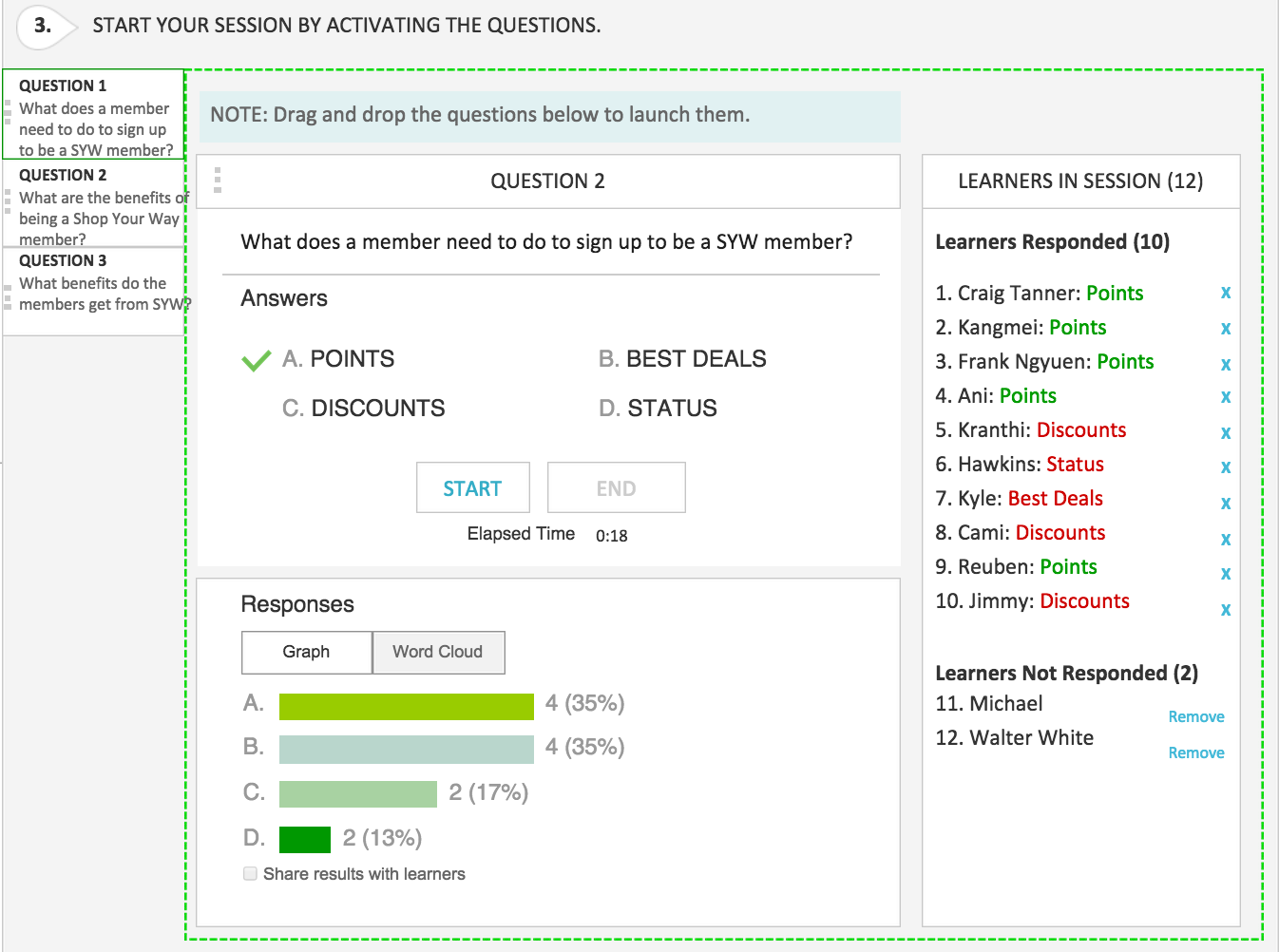This screenshot has height=952, width=1279.
Task: Click the x next to Kangmei
Action: click(1226, 328)
